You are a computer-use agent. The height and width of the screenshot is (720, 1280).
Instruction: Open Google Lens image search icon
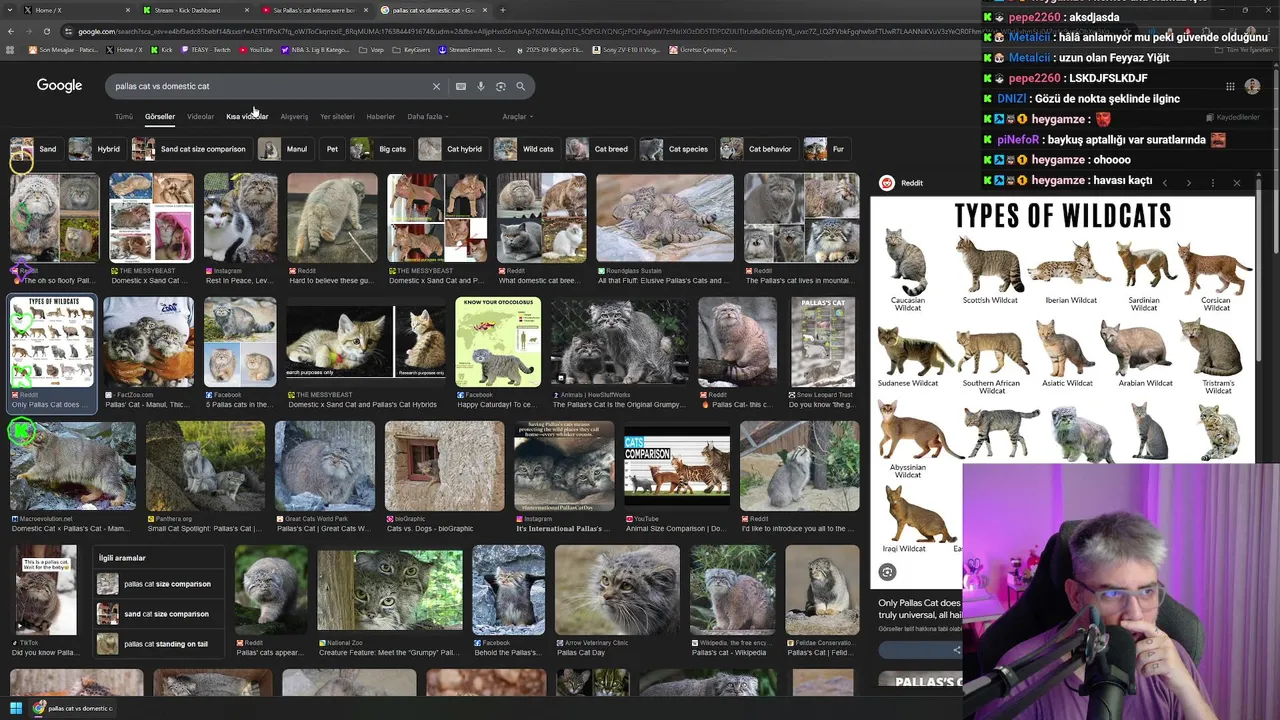(x=501, y=86)
